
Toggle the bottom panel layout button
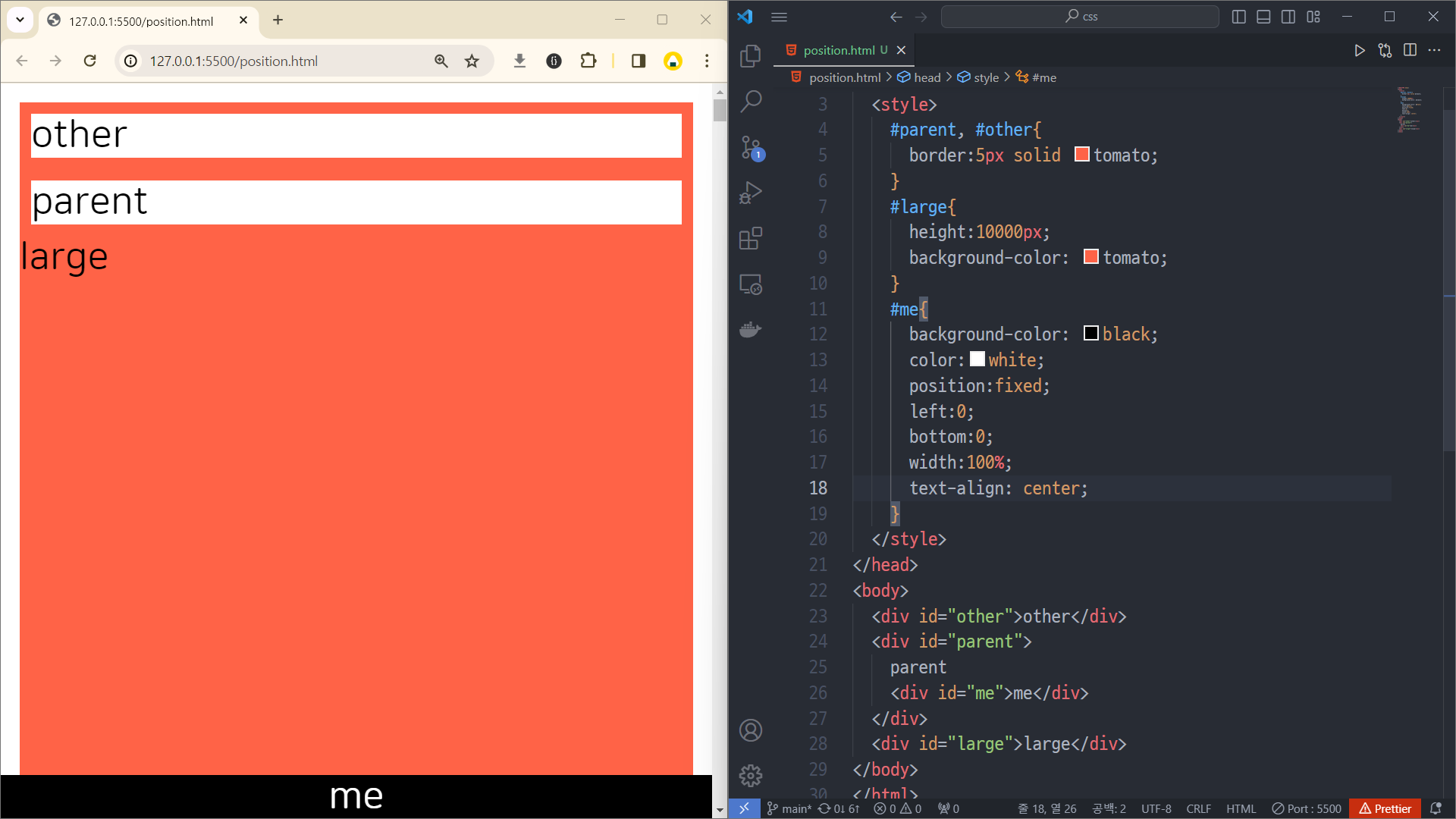pyautogui.click(x=1263, y=17)
